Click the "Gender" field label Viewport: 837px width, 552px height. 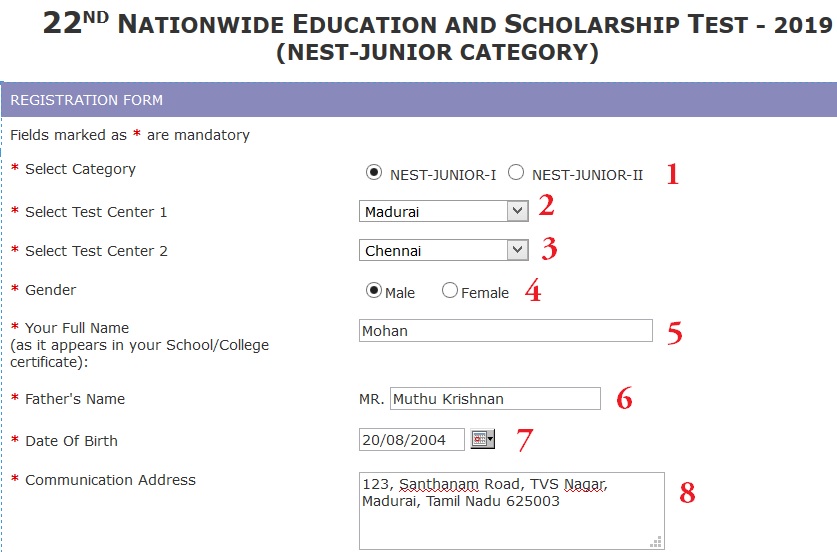click(x=50, y=290)
